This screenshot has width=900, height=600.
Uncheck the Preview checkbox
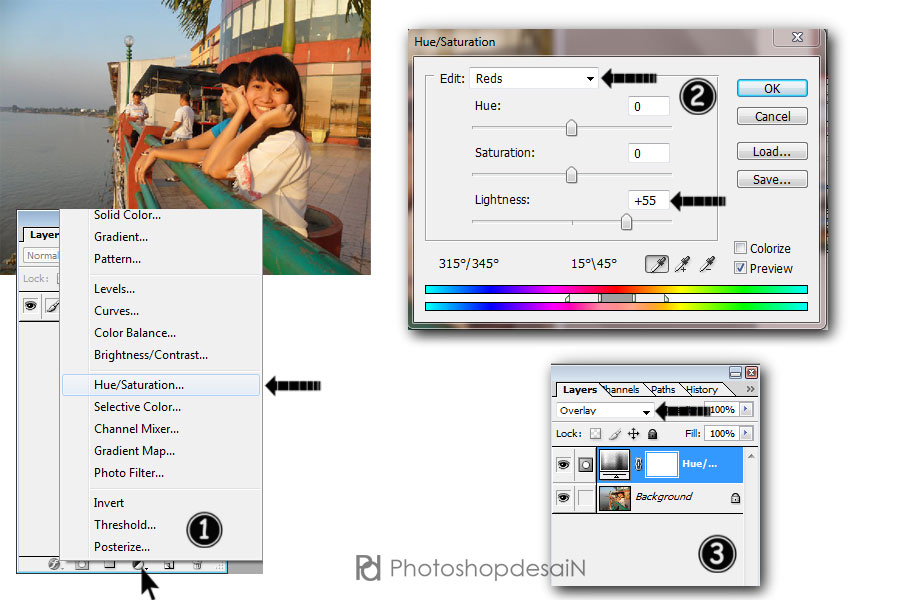tap(740, 268)
